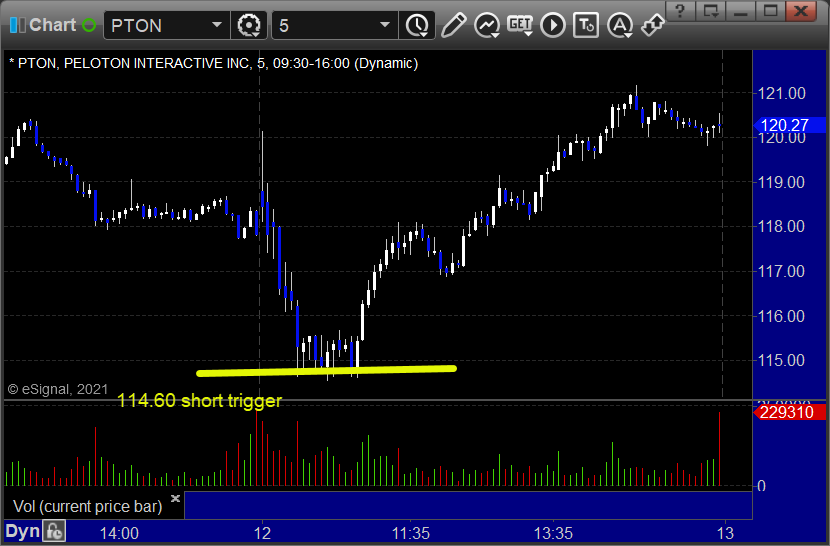Open the circled A alerts icon
830x546 pixels.
click(x=620, y=25)
